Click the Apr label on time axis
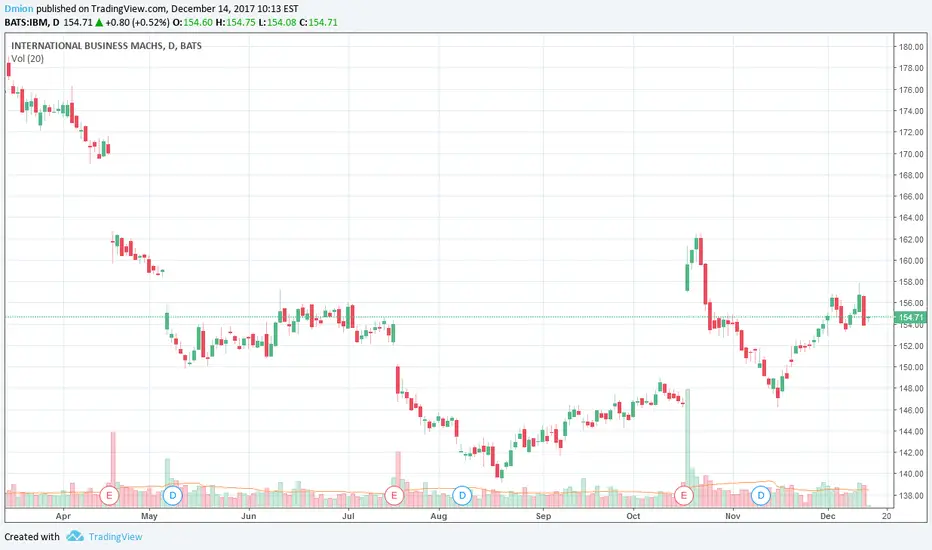Image resolution: width=932 pixels, height=550 pixels. point(63,516)
